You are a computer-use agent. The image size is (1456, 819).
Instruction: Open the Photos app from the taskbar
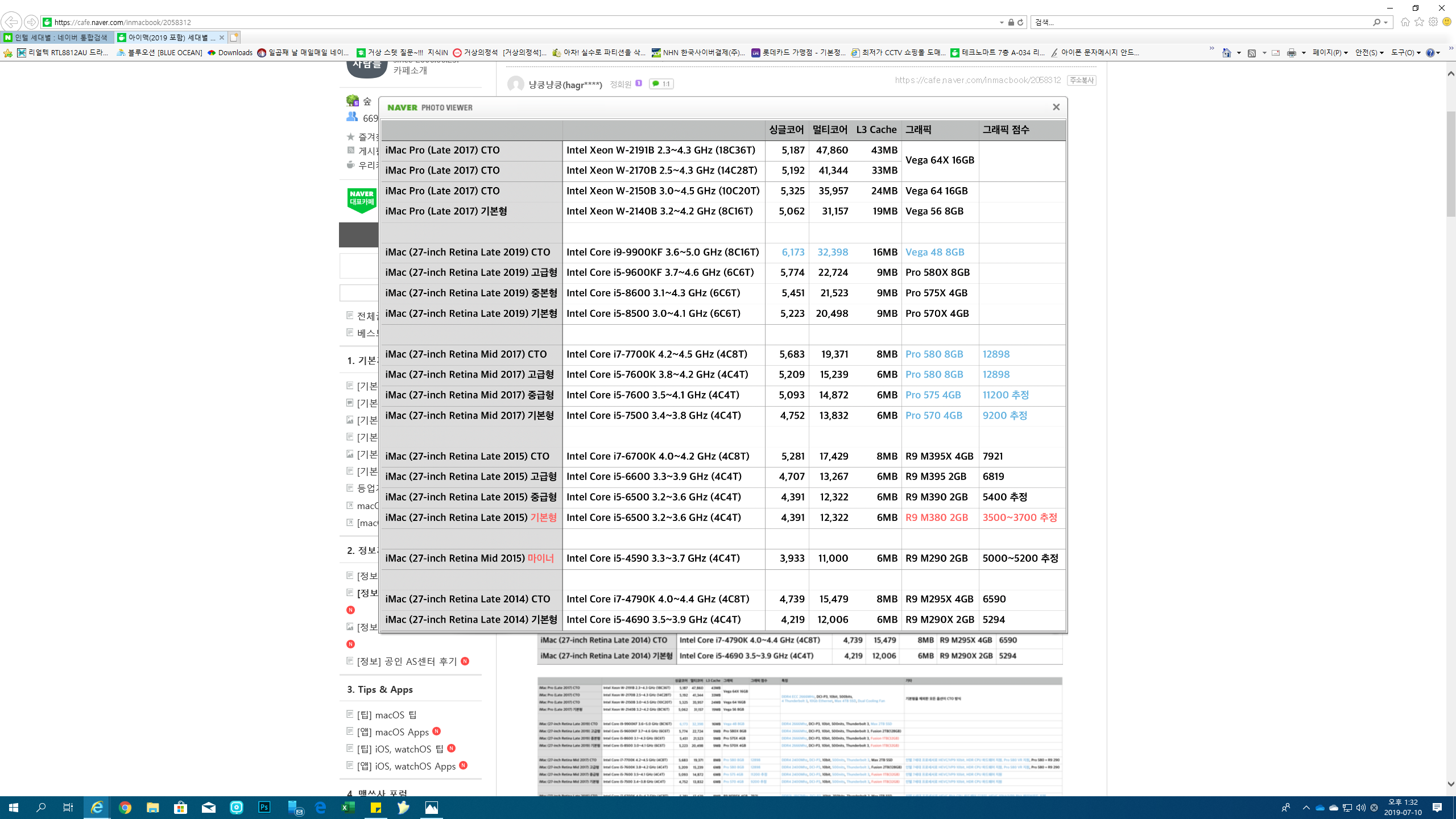[x=431, y=807]
